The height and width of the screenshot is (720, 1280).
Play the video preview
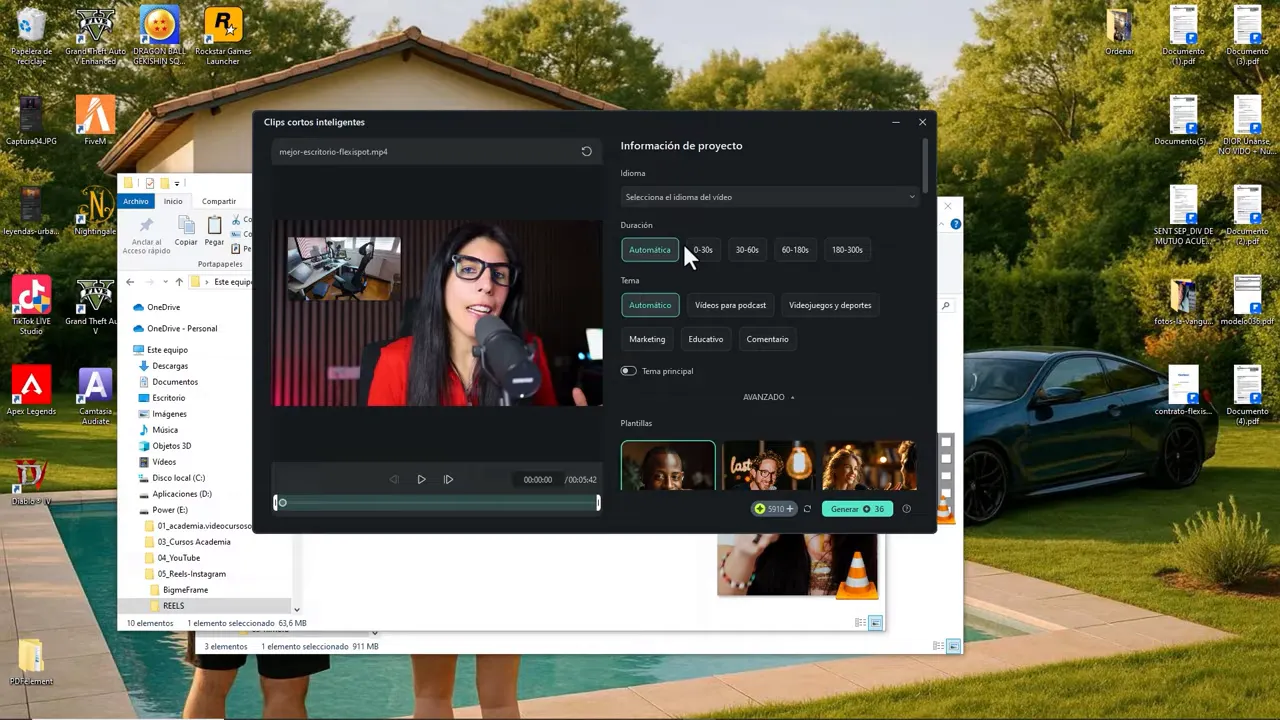(421, 480)
